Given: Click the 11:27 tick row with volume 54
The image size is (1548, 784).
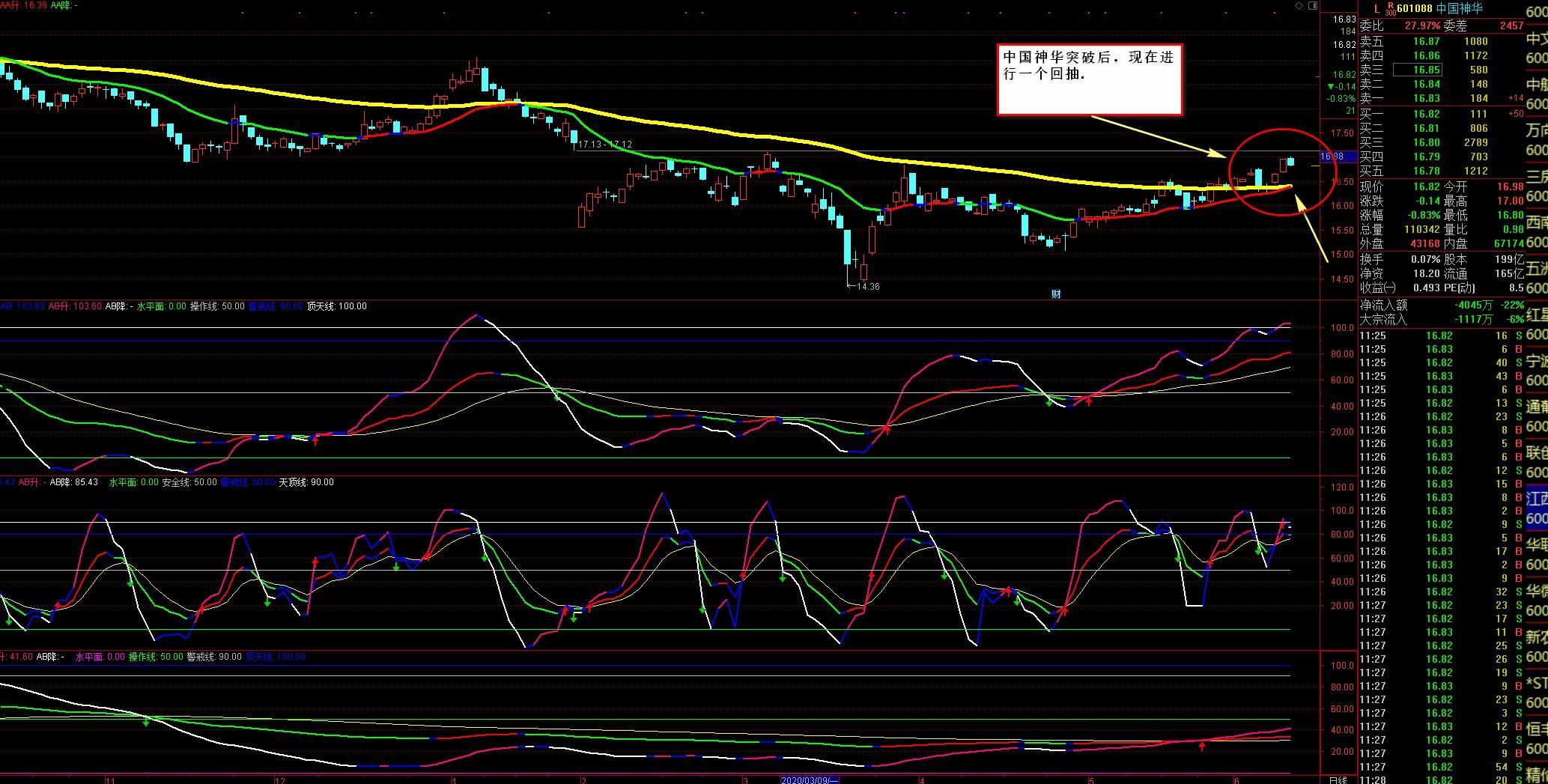Looking at the screenshot, I should pyautogui.click(x=1442, y=767).
